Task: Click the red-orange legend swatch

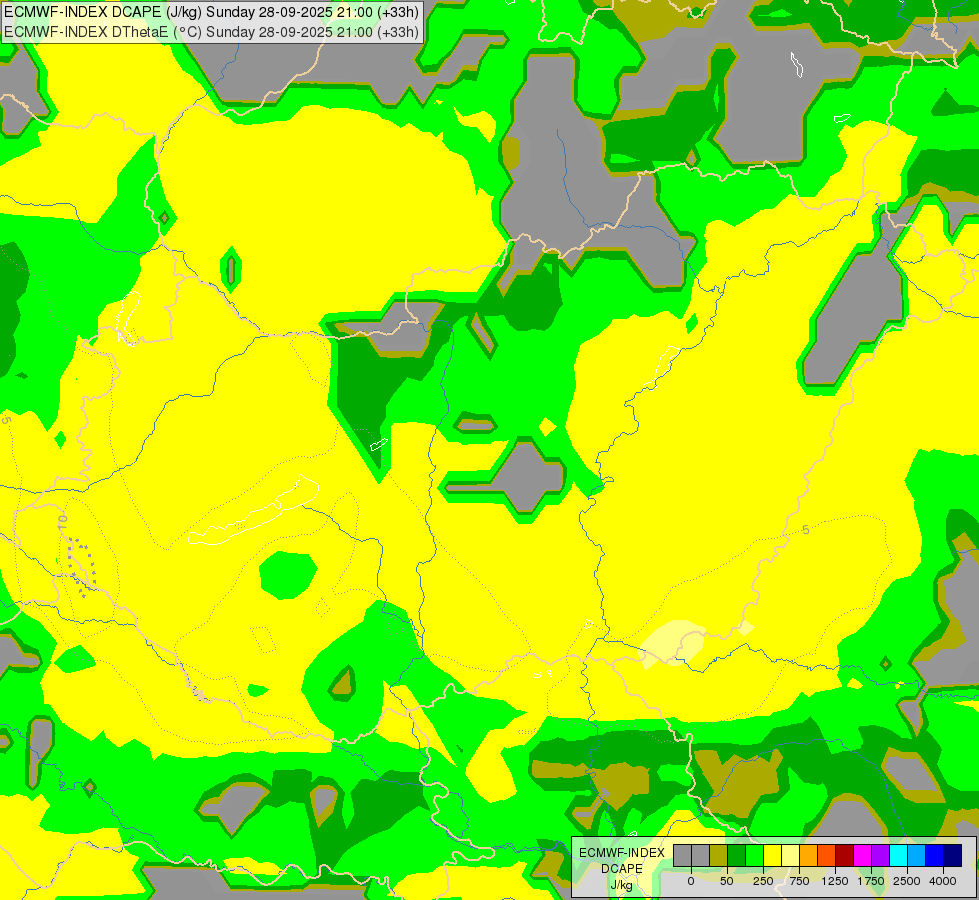Action: coord(827,856)
